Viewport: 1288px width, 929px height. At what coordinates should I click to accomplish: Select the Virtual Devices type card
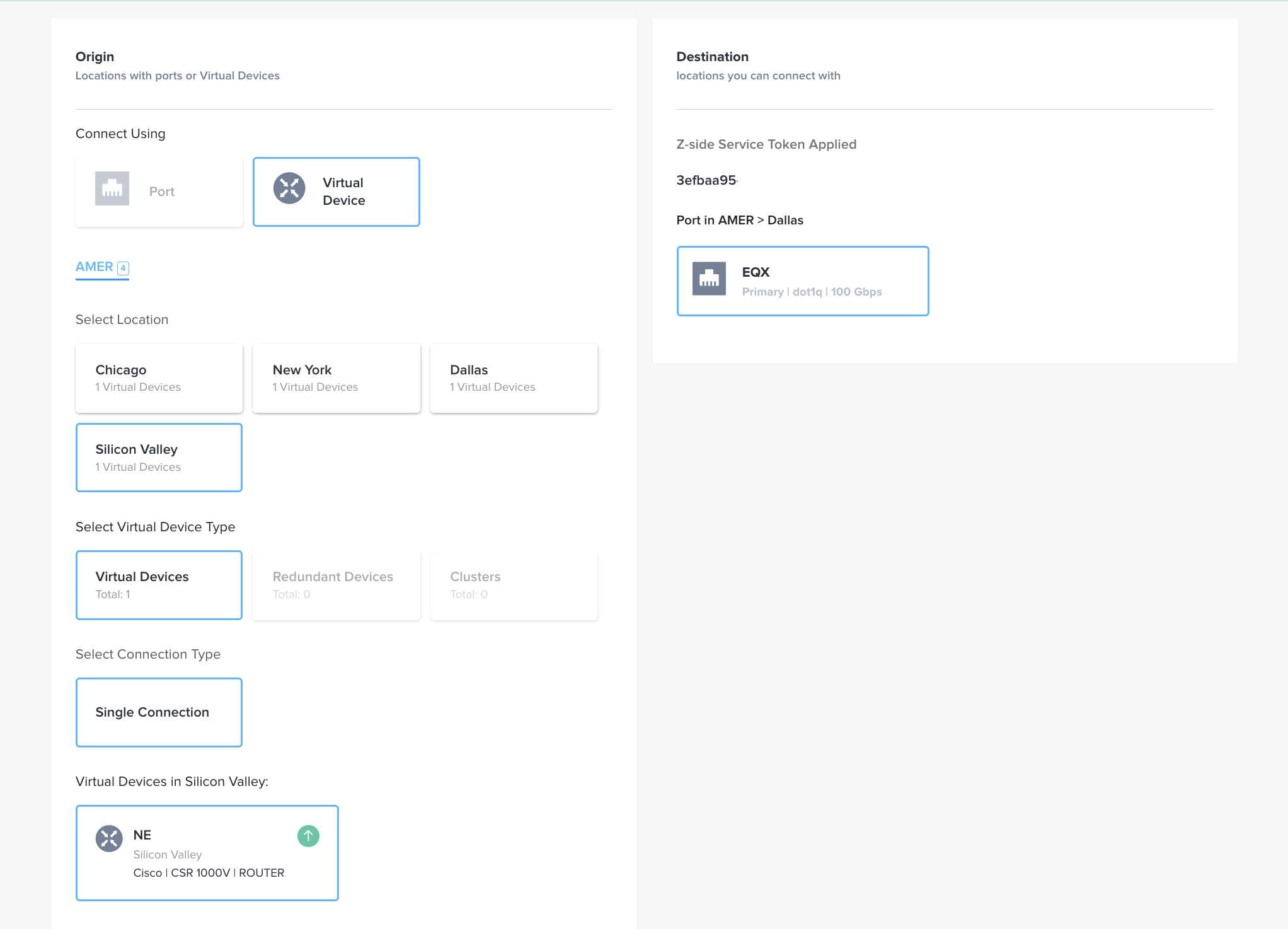[159, 585]
